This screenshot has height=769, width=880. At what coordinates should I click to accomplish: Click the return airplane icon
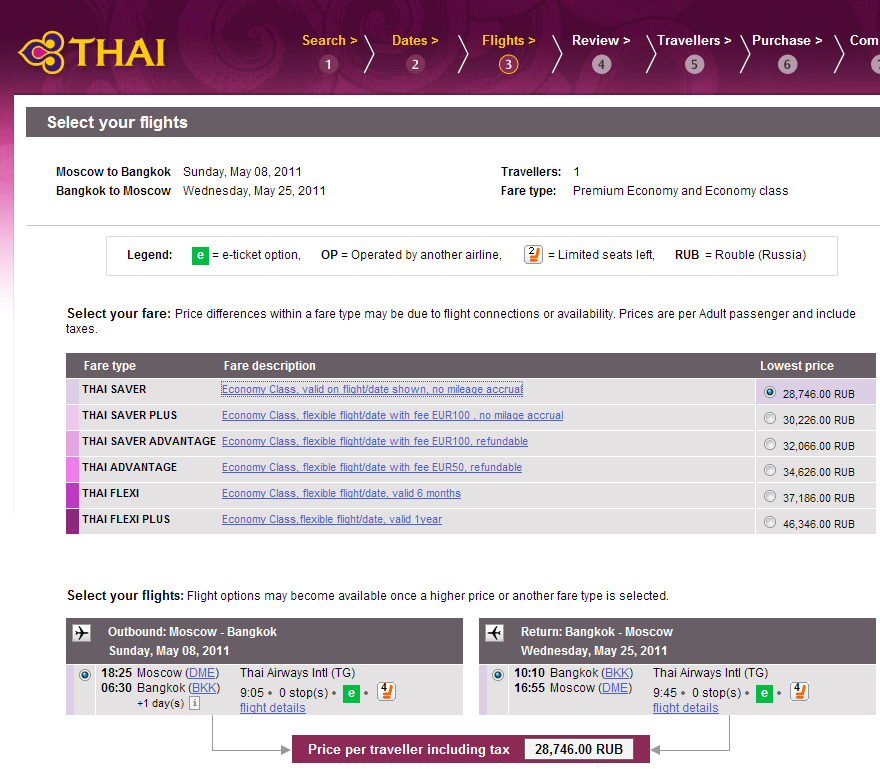point(494,633)
